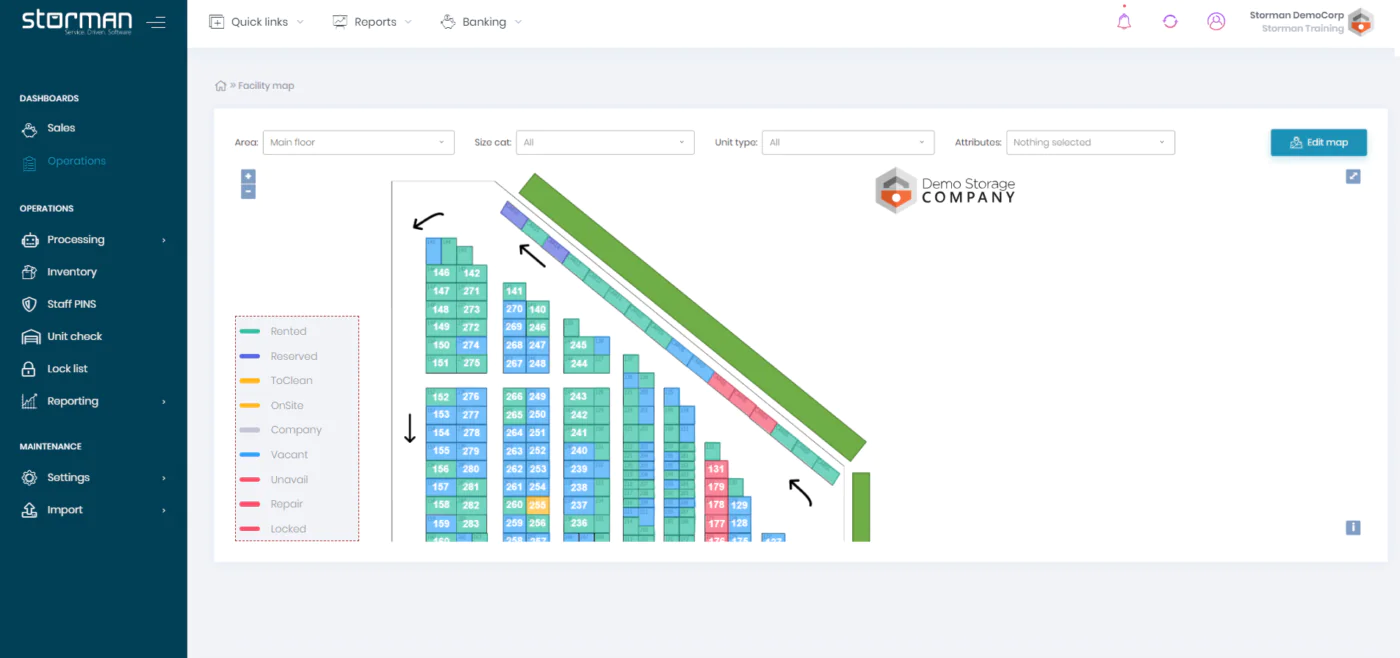Image resolution: width=1400 pixels, height=658 pixels.
Task: Open the Area dropdown showing Main floor
Action: (358, 143)
